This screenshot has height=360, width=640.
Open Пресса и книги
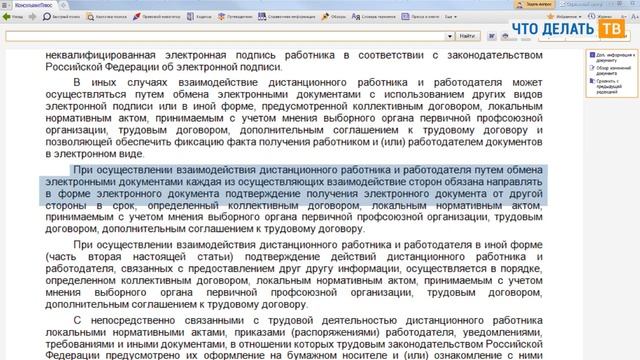(x=420, y=17)
